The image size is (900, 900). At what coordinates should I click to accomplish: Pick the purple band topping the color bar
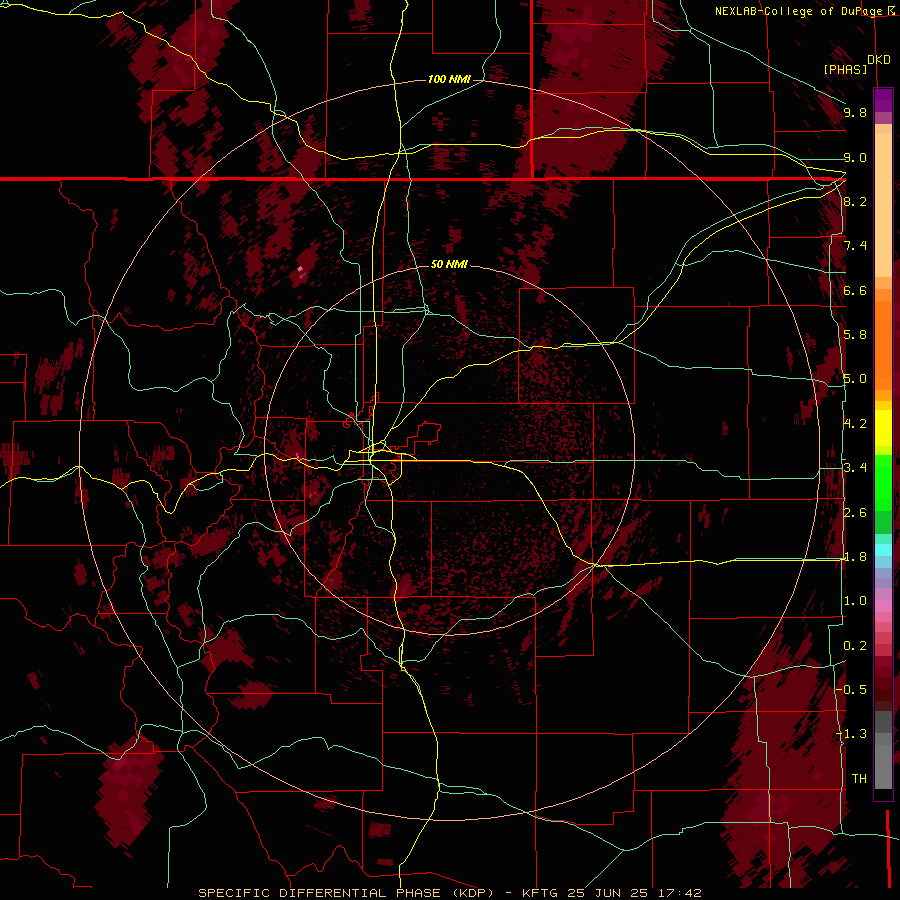click(x=883, y=100)
